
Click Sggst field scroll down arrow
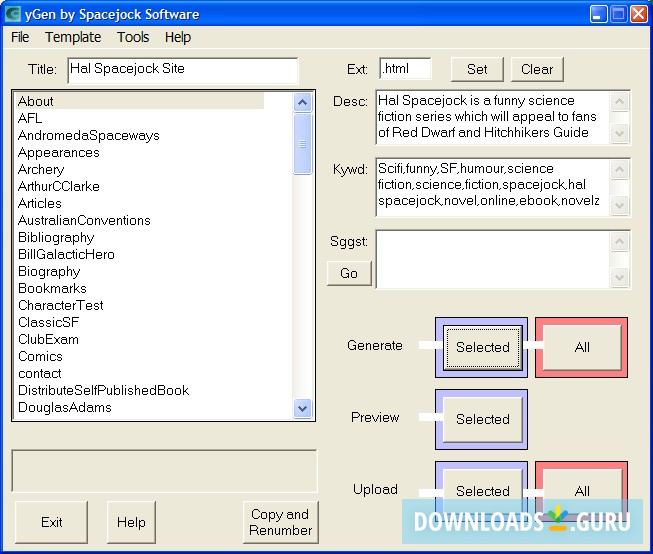click(619, 278)
